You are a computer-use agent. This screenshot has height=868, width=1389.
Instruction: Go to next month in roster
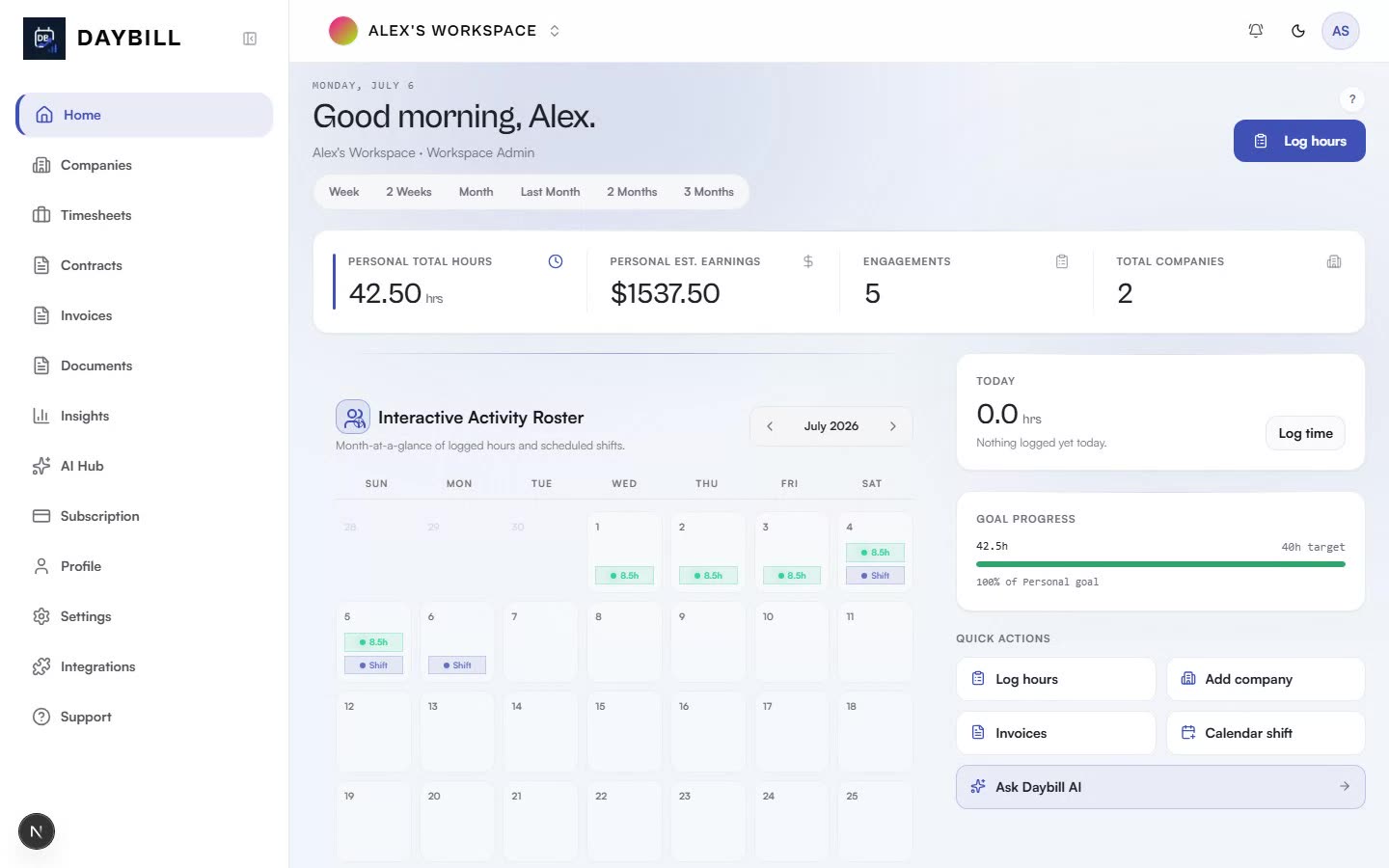click(893, 426)
